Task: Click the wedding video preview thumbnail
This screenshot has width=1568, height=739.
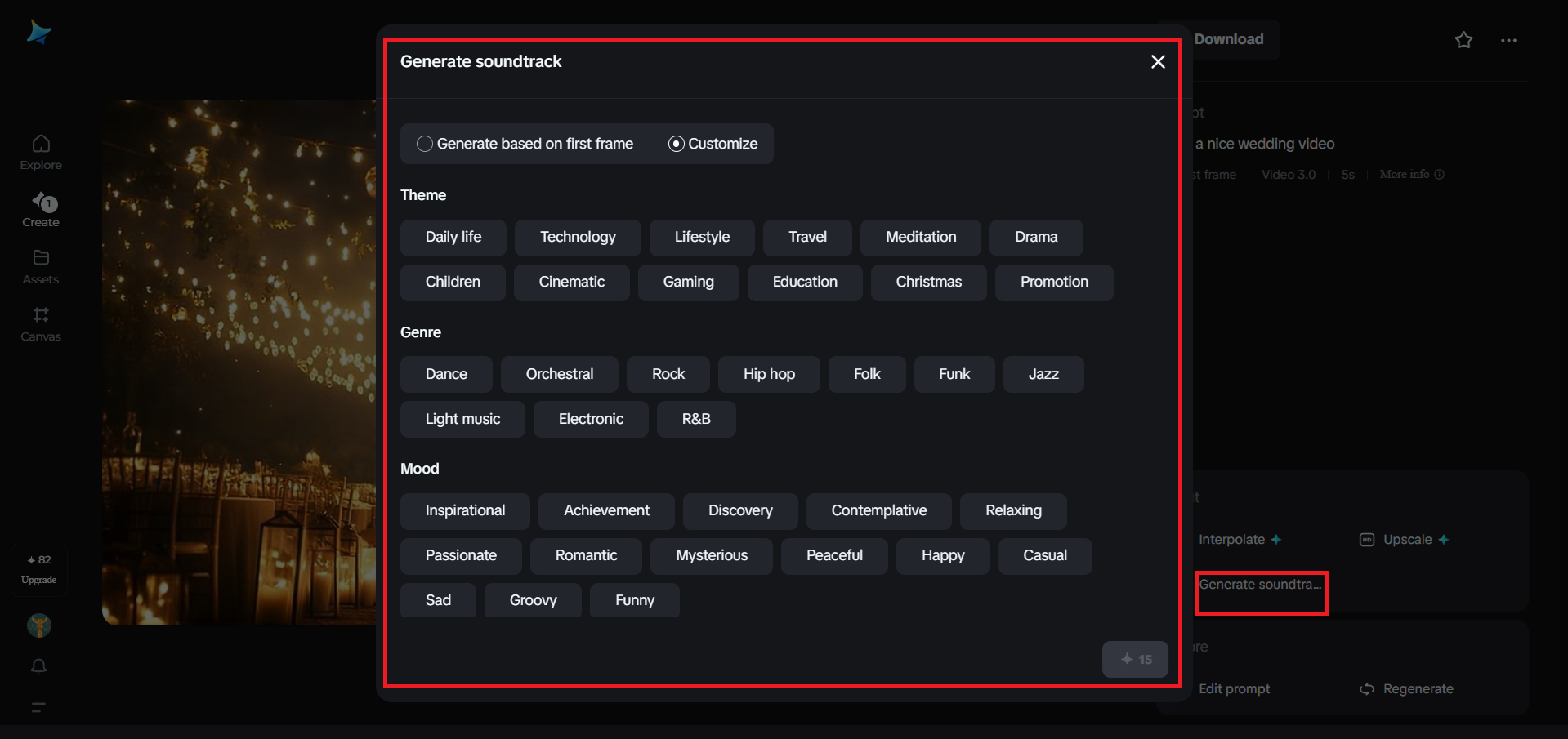Action: click(x=239, y=363)
